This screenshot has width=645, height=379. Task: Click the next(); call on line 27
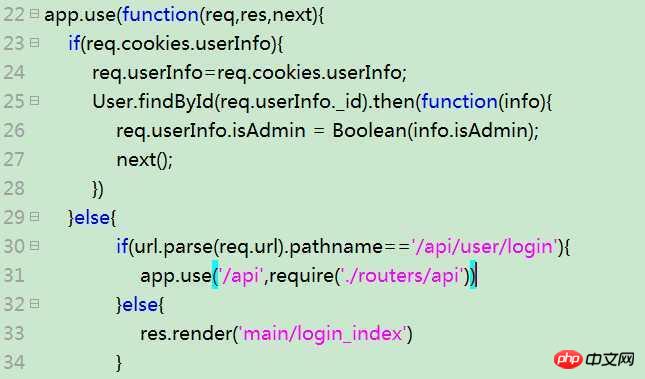click(145, 160)
